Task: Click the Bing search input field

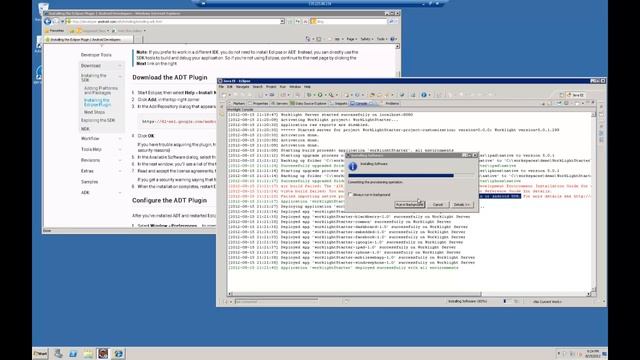Action: click(x=351, y=21)
